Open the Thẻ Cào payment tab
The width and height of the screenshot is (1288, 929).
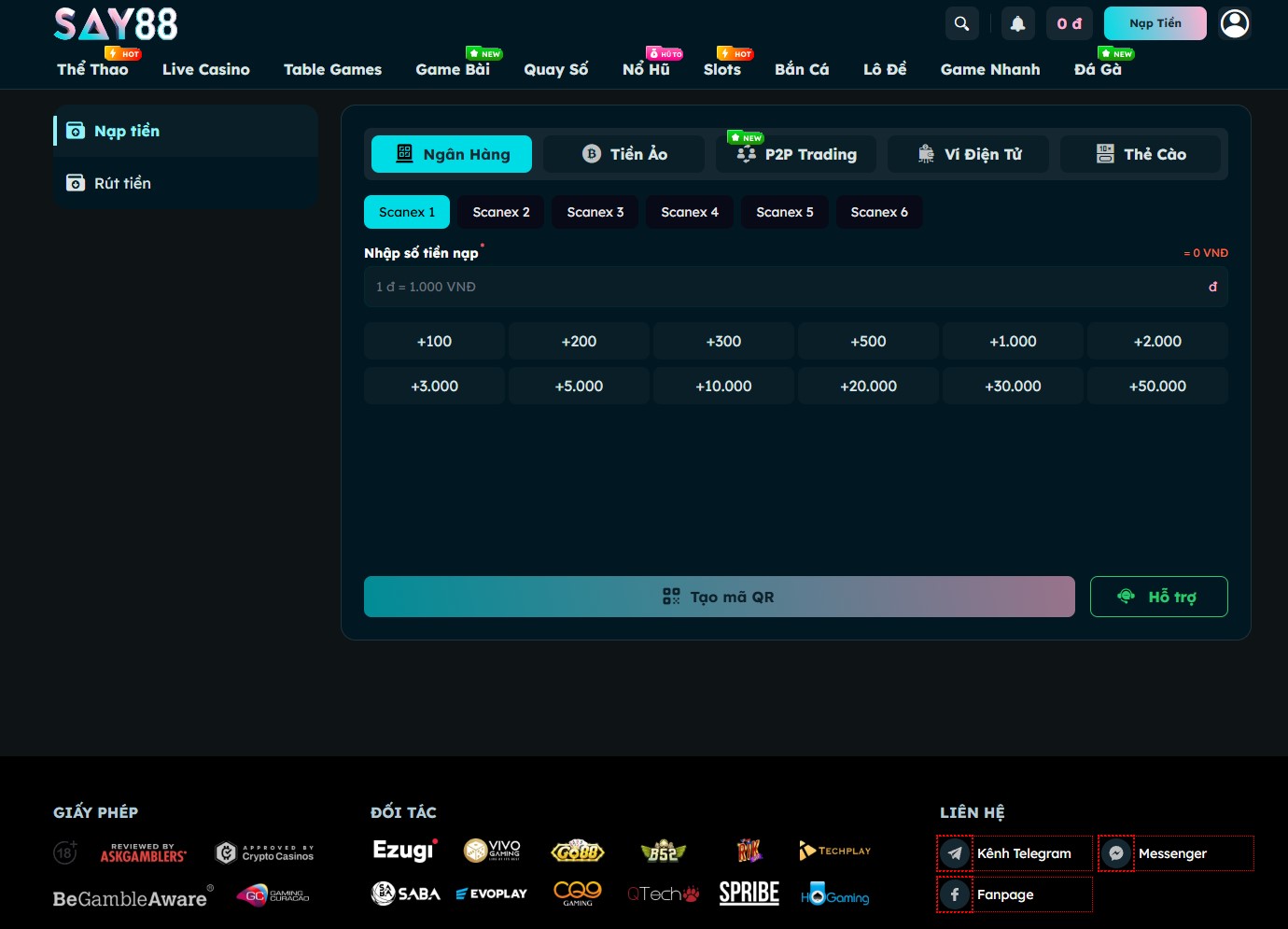[1141, 154]
